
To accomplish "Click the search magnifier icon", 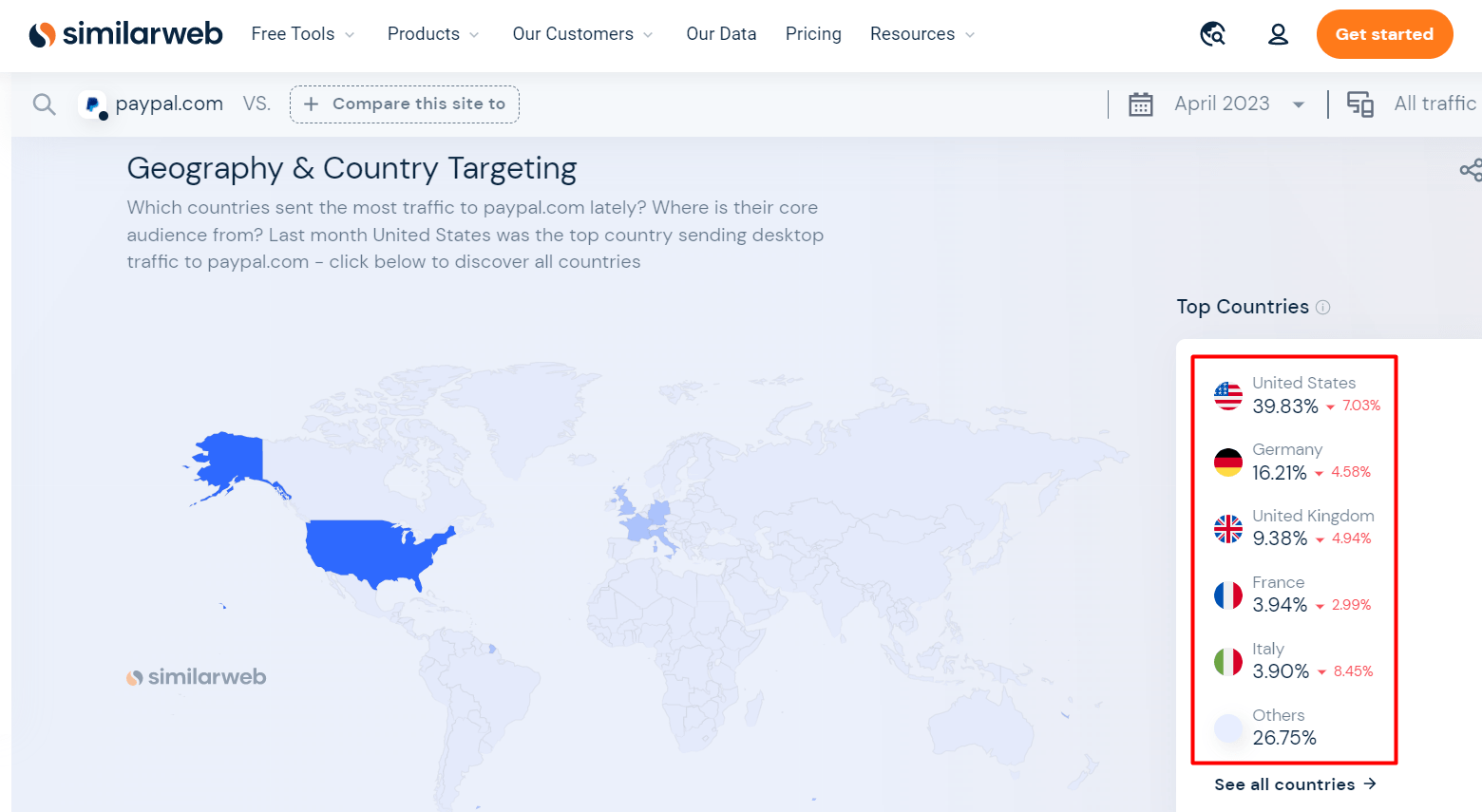I will (x=44, y=104).
